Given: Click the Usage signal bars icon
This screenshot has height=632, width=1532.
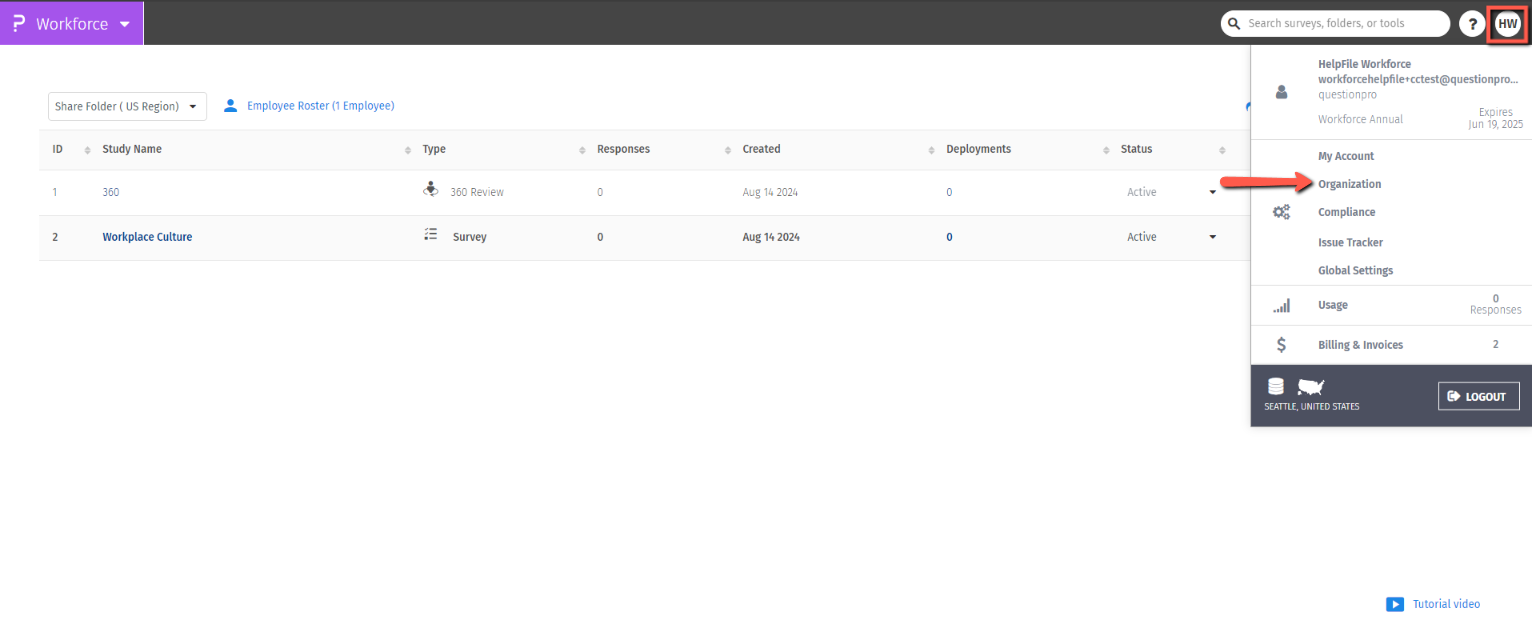Looking at the screenshot, I should [x=1281, y=306].
